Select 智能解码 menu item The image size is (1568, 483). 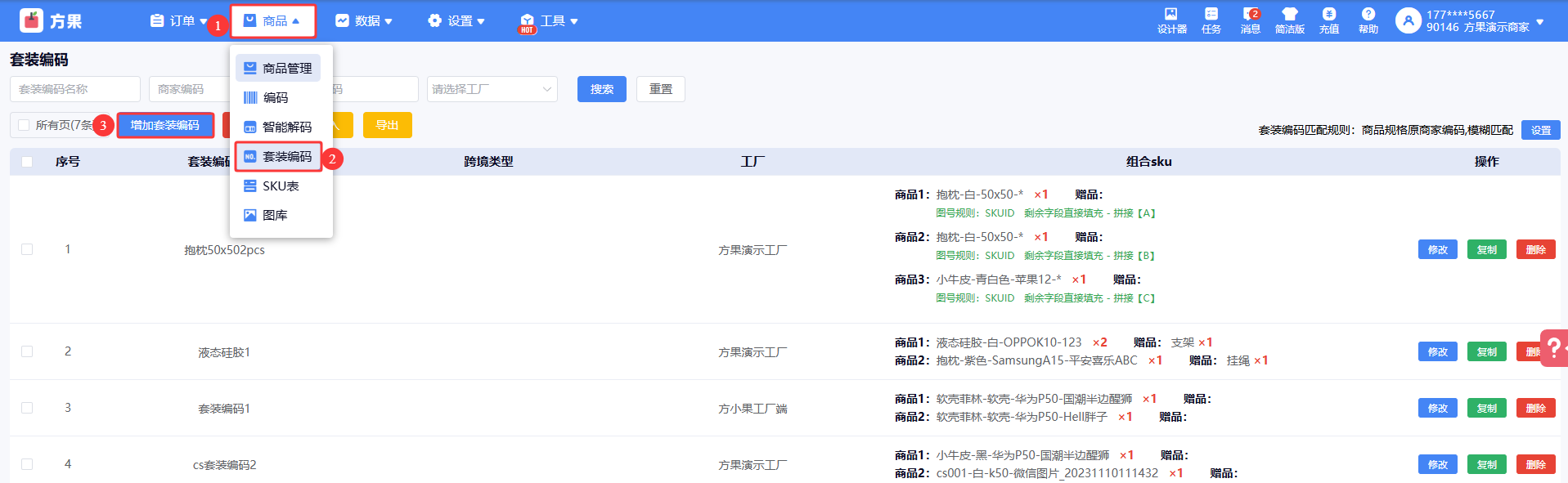tap(278, 127)
